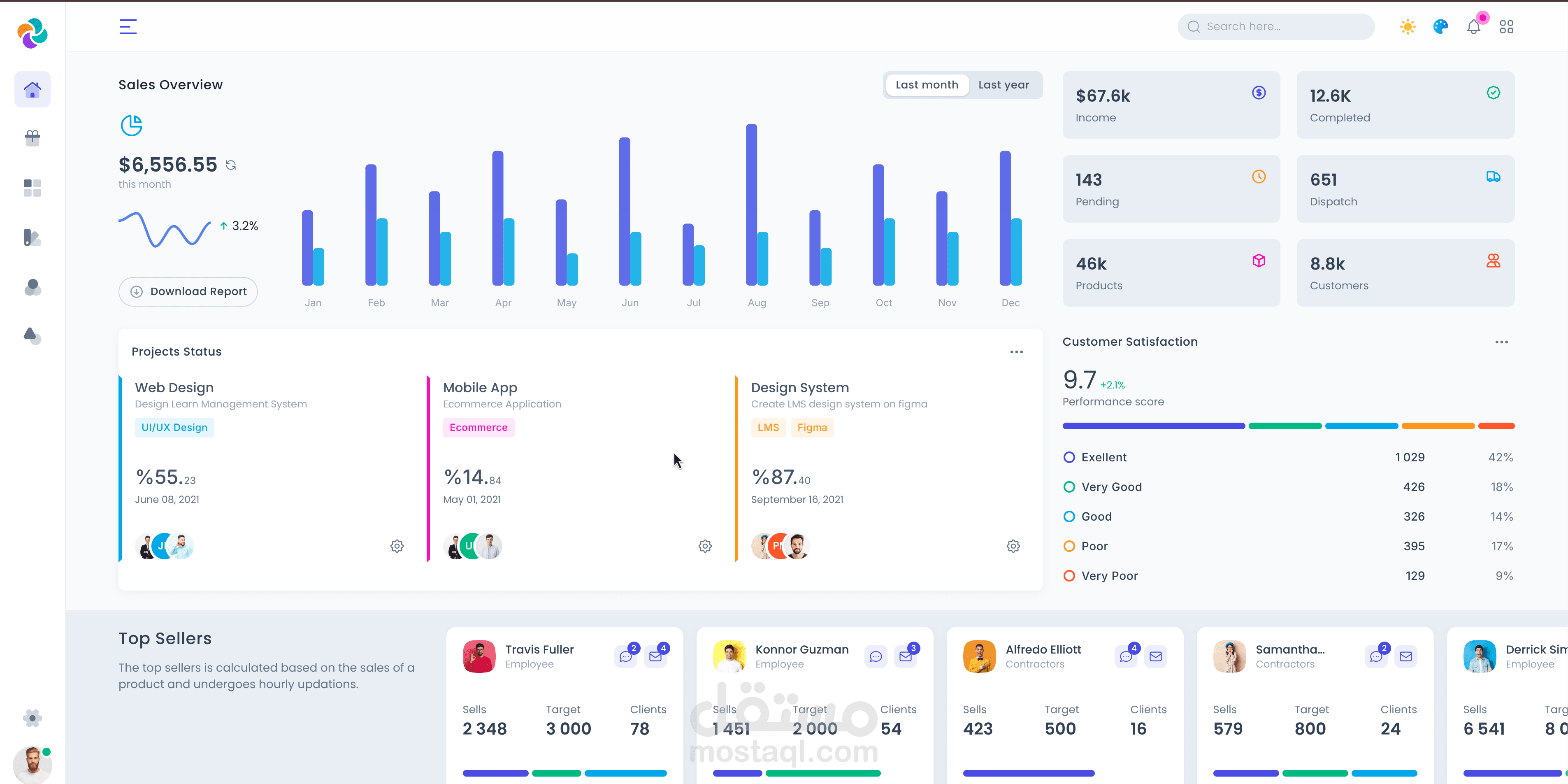Toggle the hamburger menu icon
1568x784 pixels.
pyautogui.click(x=128, y=27)
